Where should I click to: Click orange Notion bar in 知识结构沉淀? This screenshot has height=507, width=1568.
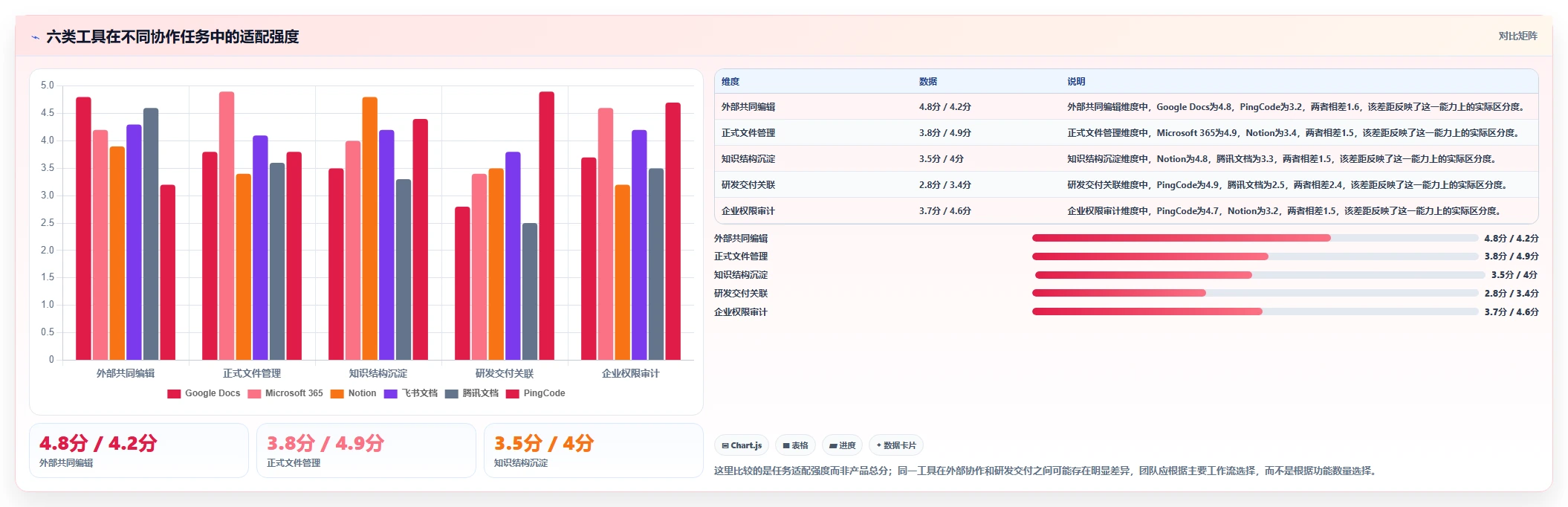coord(370,229)
